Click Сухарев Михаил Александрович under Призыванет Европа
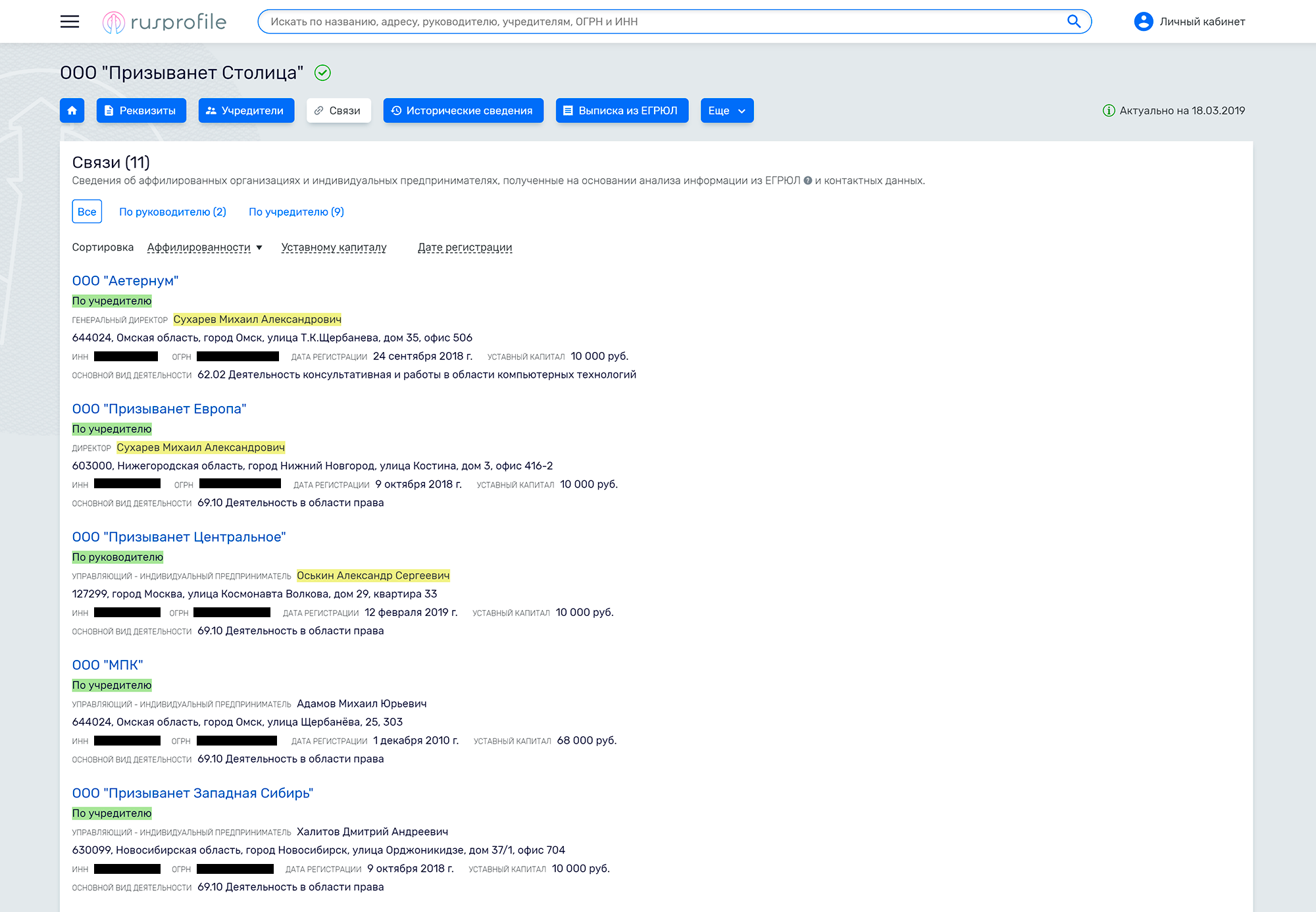 pyautogui.click(x=201, y=447)
